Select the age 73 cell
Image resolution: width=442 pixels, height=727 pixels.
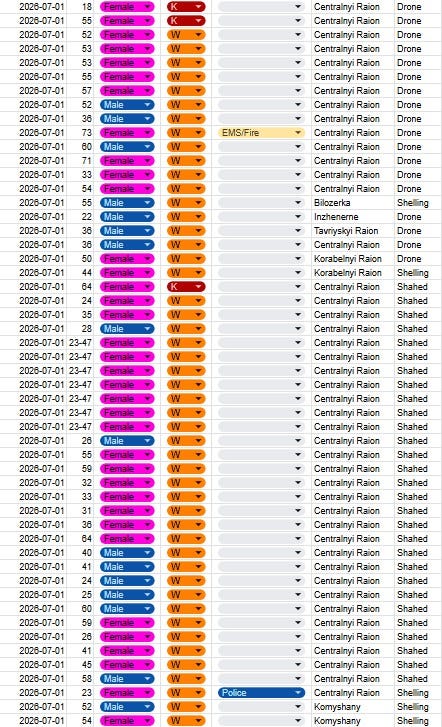pos(80,133)
